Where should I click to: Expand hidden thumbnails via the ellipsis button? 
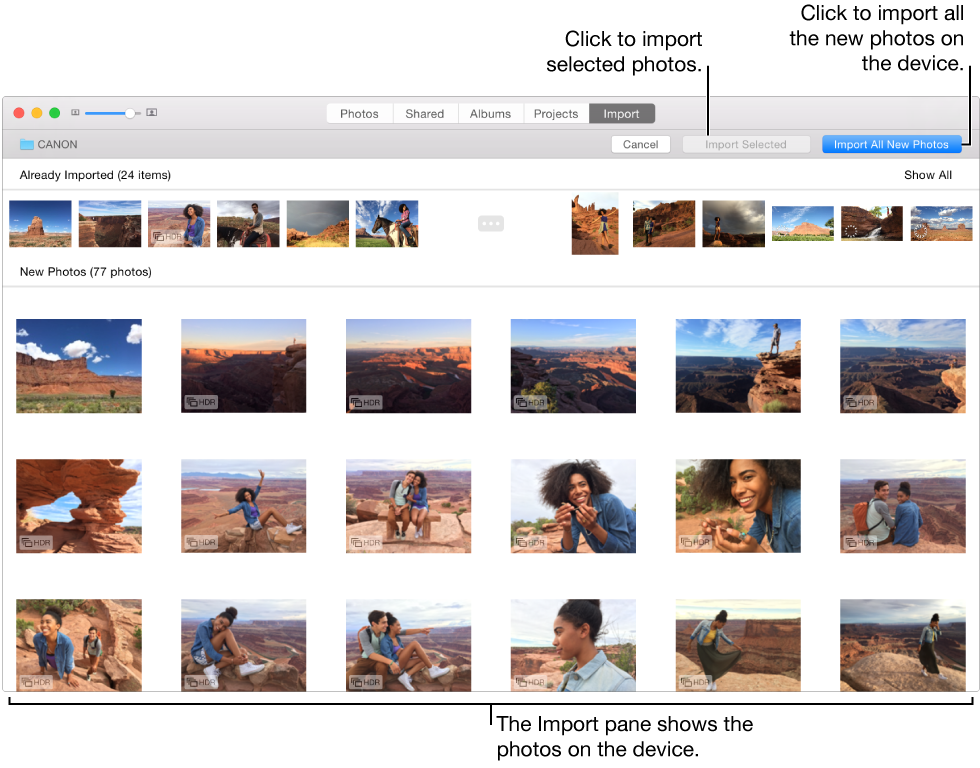tap(491, 223)
